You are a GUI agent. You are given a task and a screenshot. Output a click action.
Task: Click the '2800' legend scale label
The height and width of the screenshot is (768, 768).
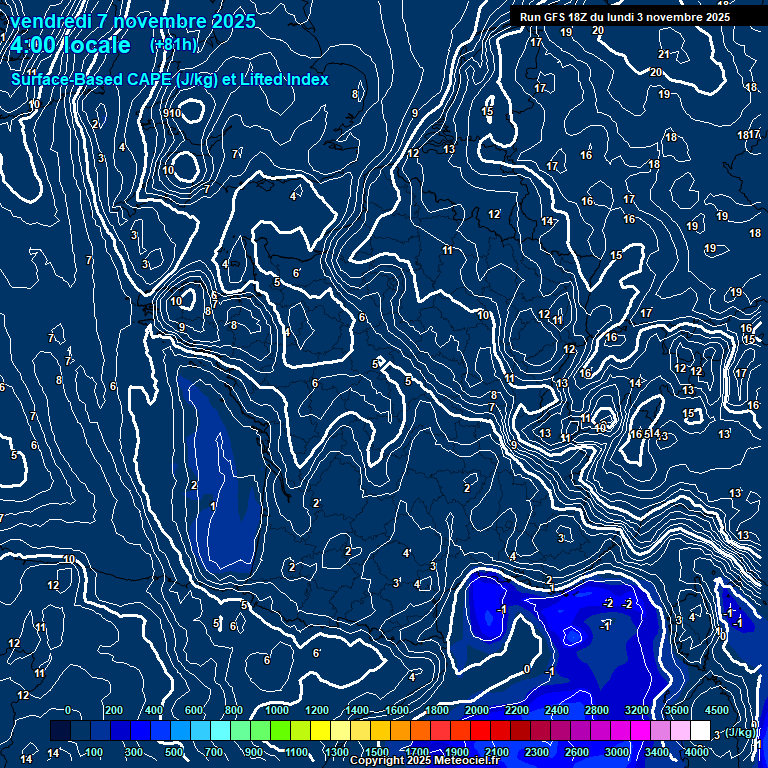(597, 710)
